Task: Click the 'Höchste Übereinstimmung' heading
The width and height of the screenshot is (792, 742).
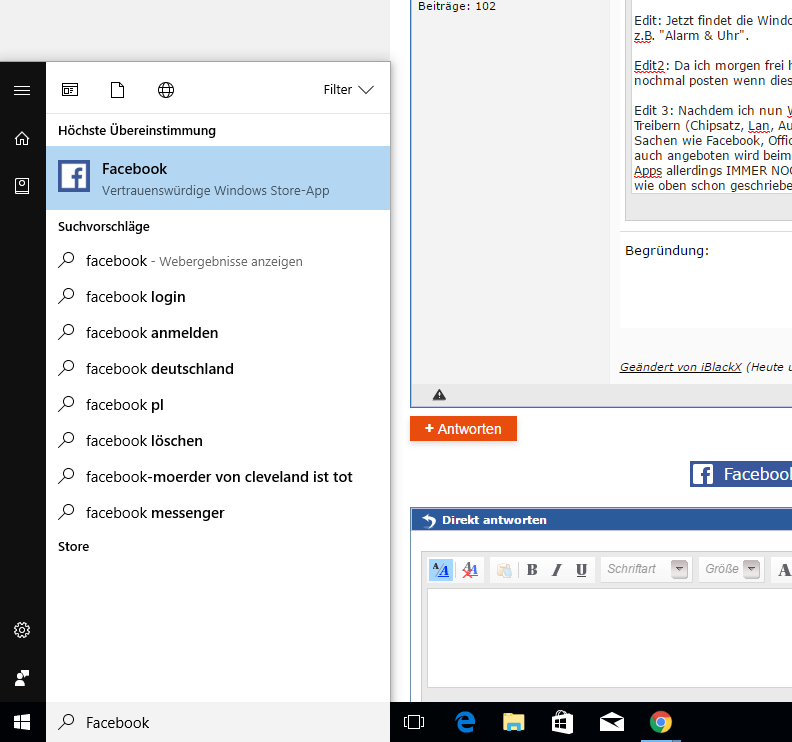Action: (x=137, y=130)
